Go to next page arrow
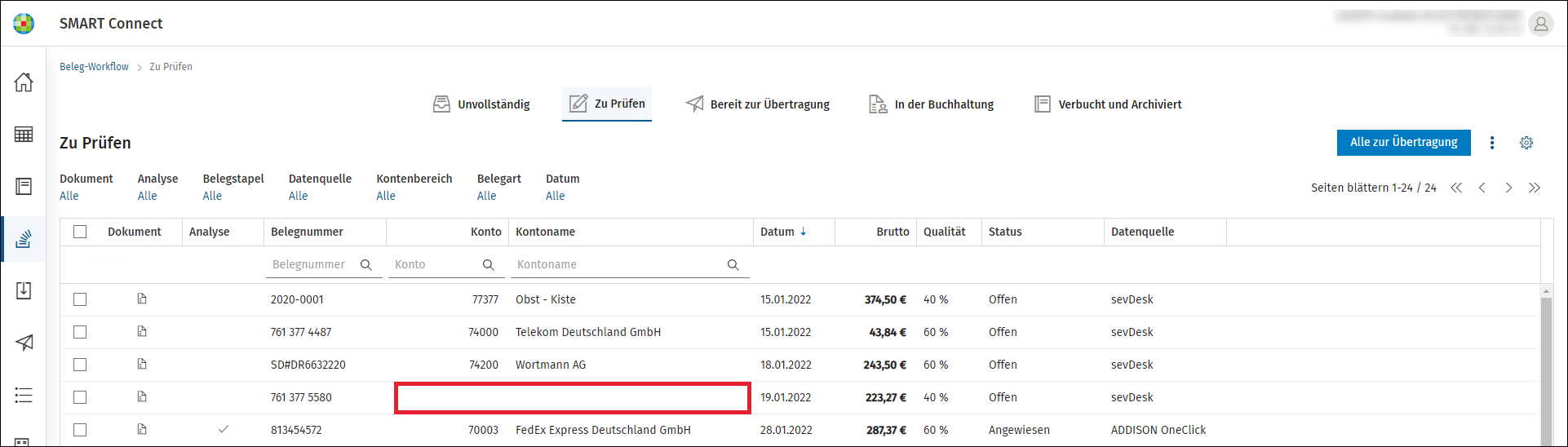Image resolution: width=1568 pixels, height=447 pixels. point(1508,188)
